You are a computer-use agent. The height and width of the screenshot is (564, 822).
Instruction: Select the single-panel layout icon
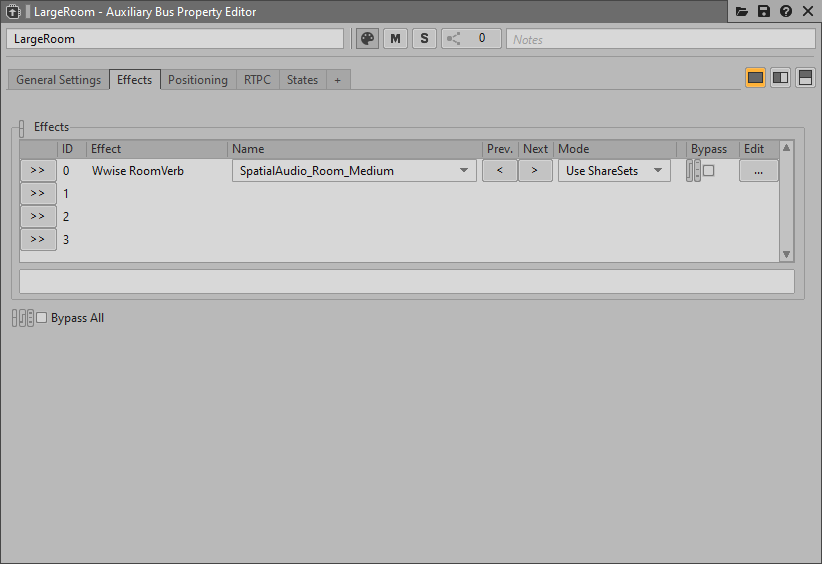[756, 78]
